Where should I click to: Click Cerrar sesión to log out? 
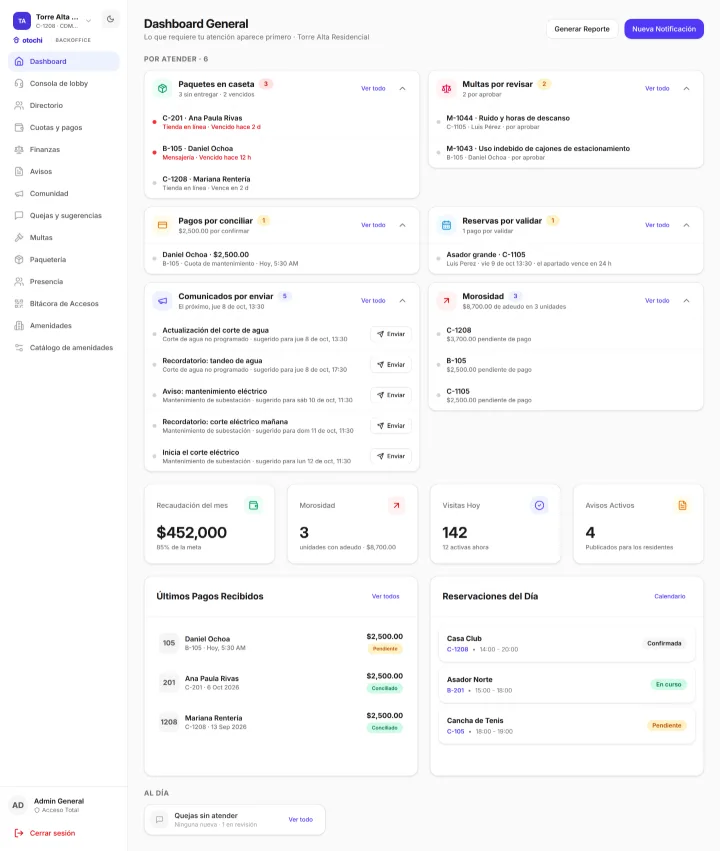(x=44, y=833)
